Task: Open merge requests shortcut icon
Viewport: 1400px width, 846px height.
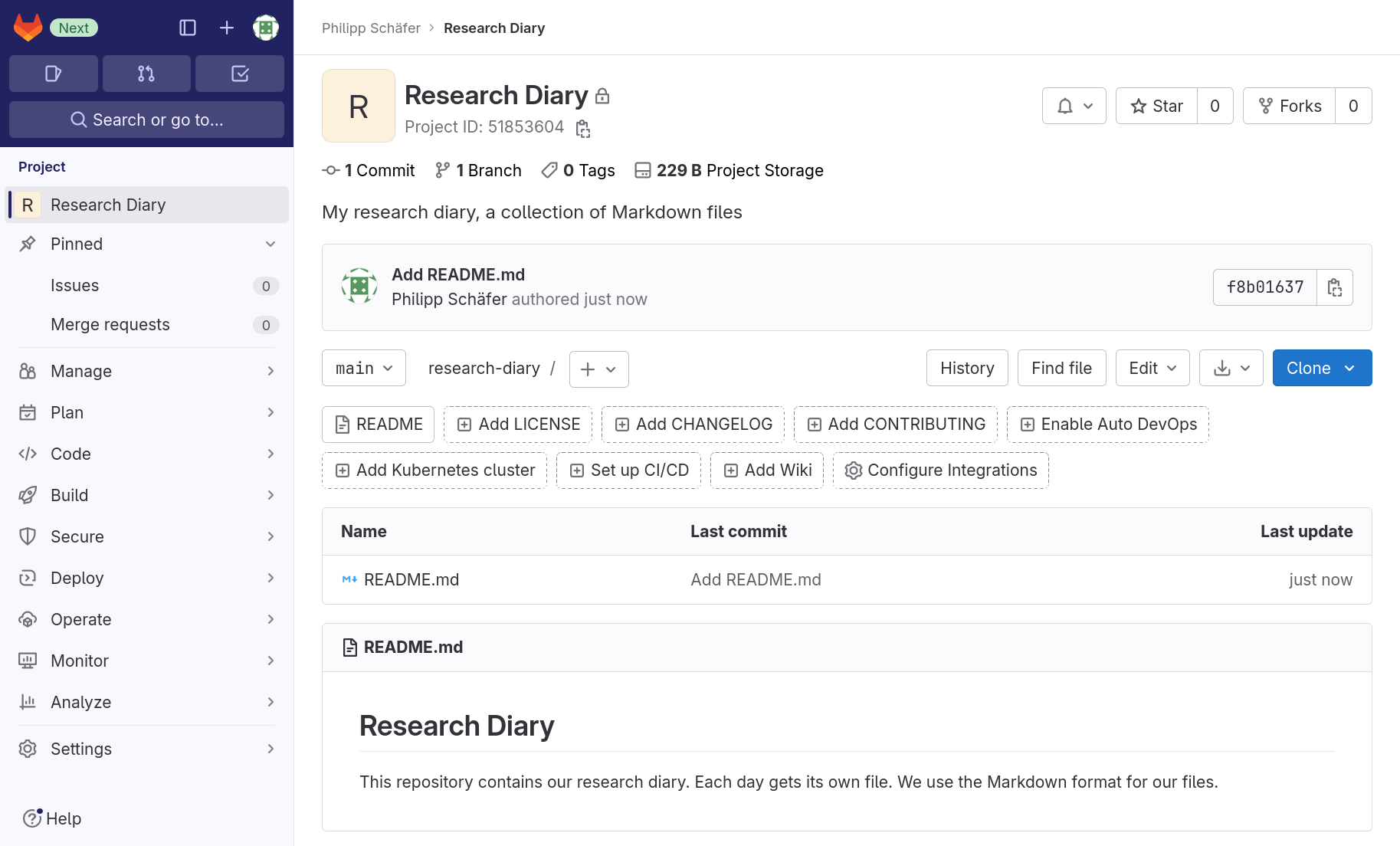Action: tap(146, 74)
